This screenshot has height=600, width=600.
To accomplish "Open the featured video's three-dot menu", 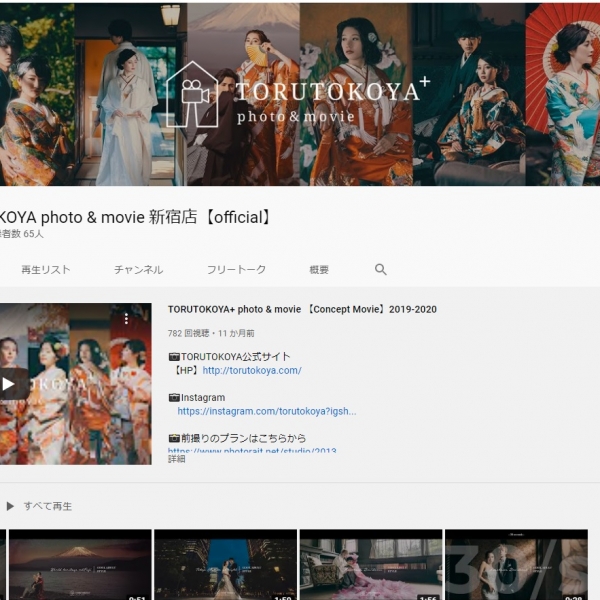I will pos(126,319).
